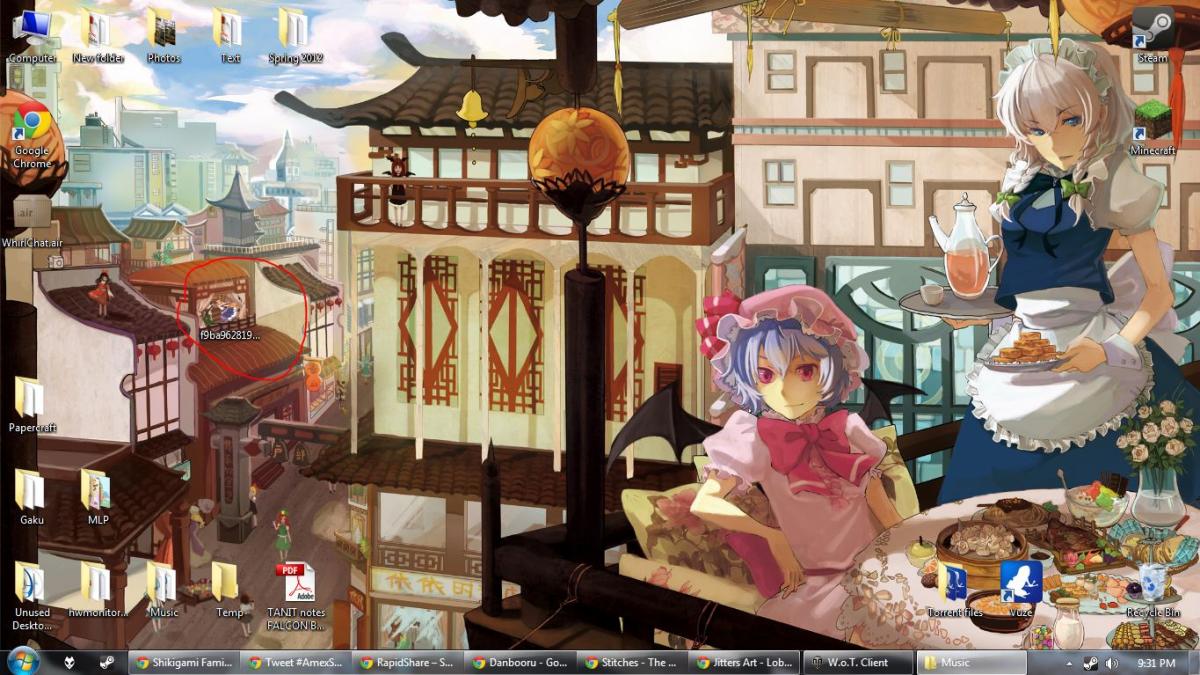Viewport: 1200px width, 675px height.
Task: Select the f9ba962819 image file icon
Action: click(x=229, y=315)
